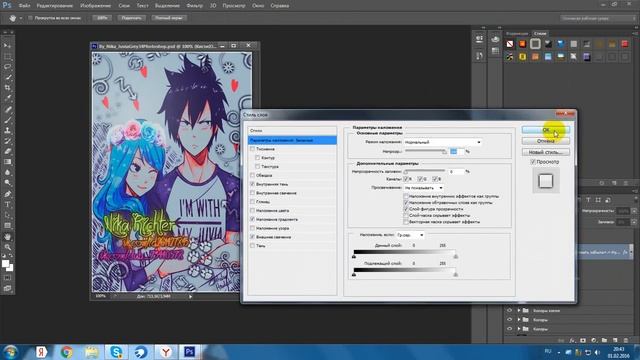Open the Режим наложения blend mode dropdown
This screenshot has height=360, width=640.
point(443,142)
